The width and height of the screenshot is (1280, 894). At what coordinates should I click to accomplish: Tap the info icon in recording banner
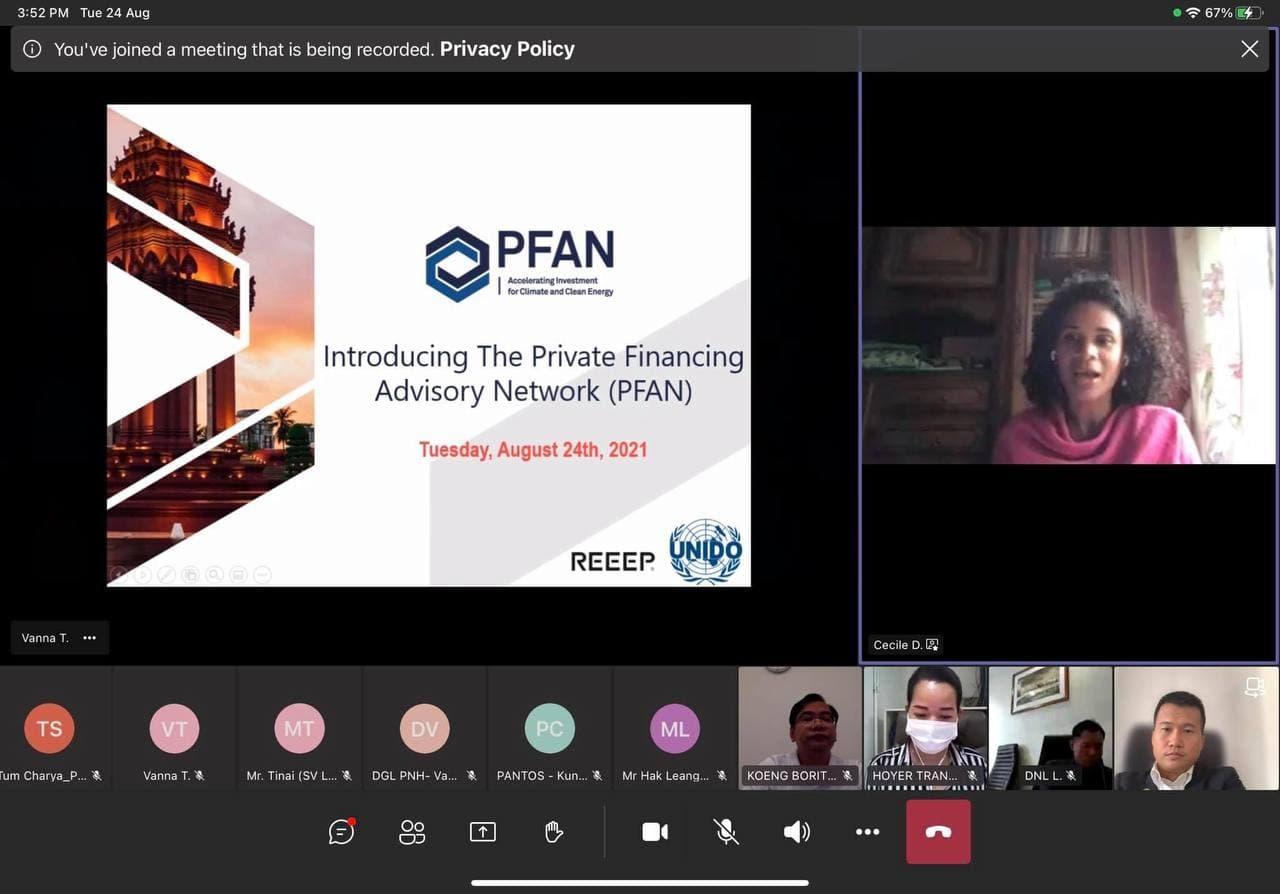point(32,49)
